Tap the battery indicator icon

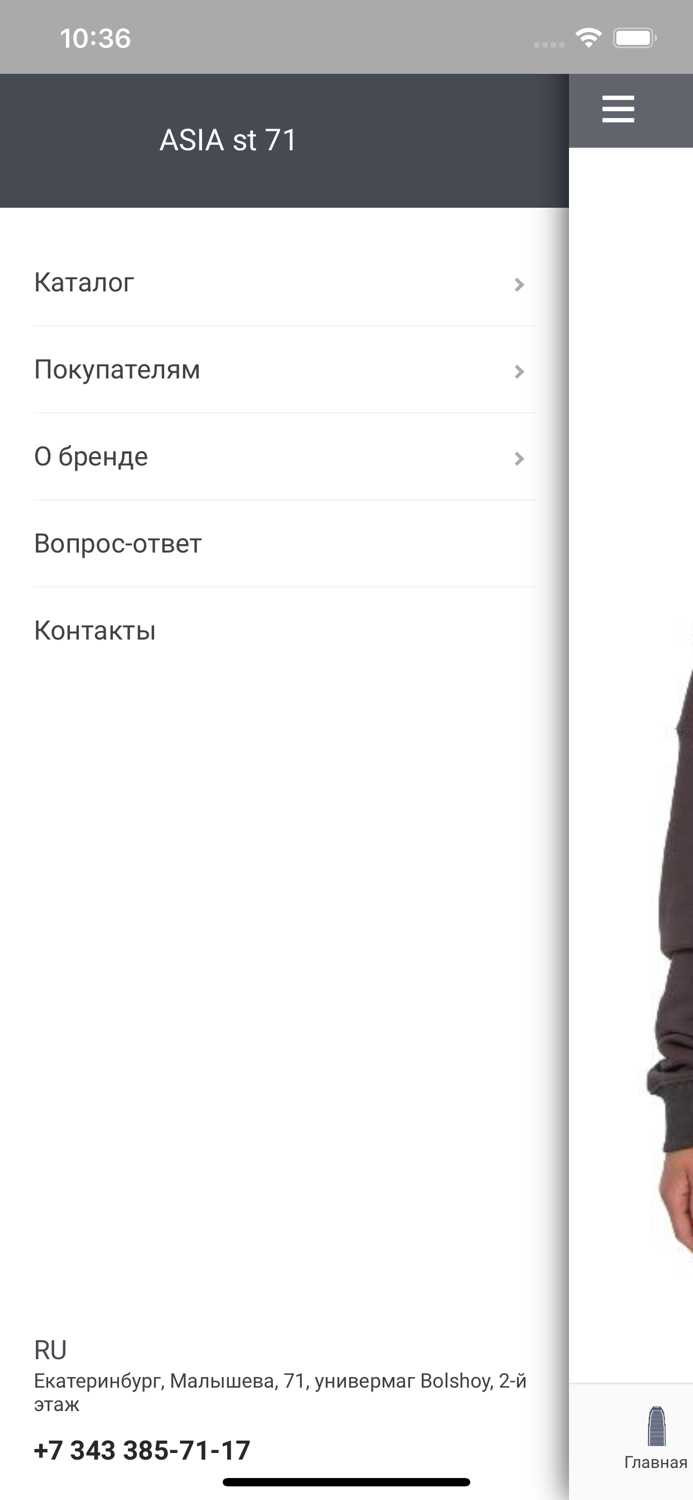634,39
